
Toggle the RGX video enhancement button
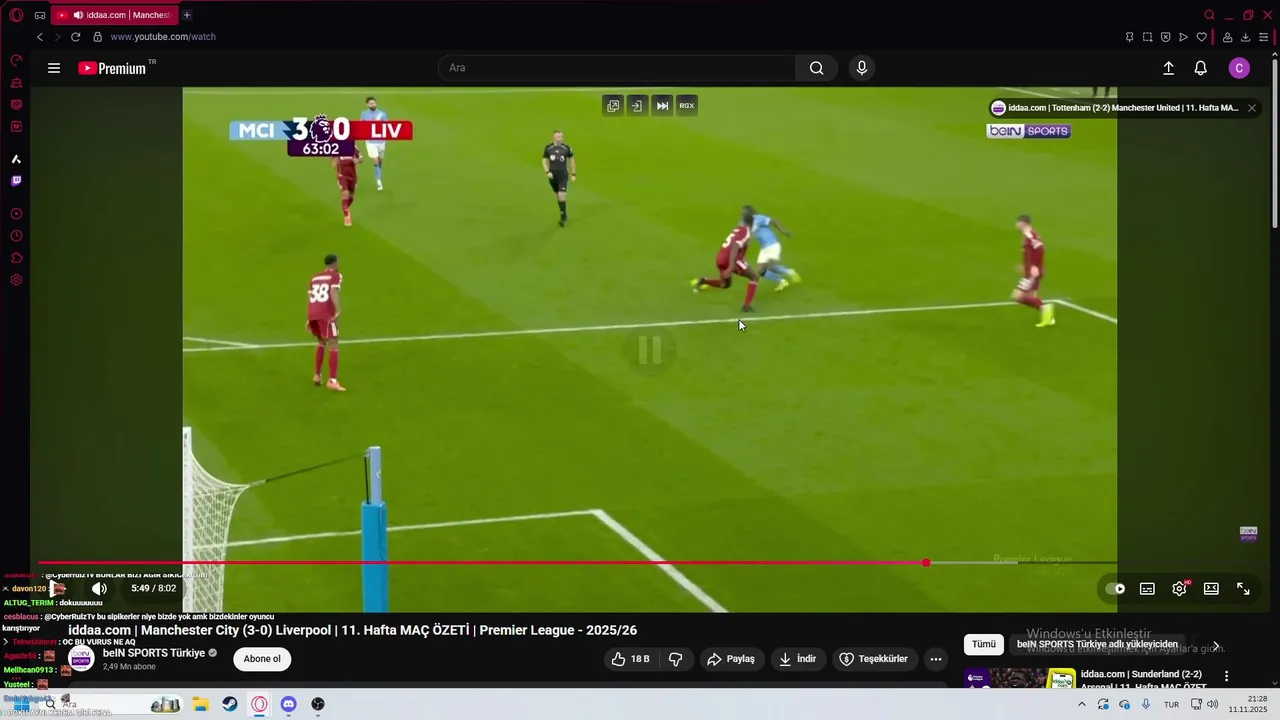[686, 105]
